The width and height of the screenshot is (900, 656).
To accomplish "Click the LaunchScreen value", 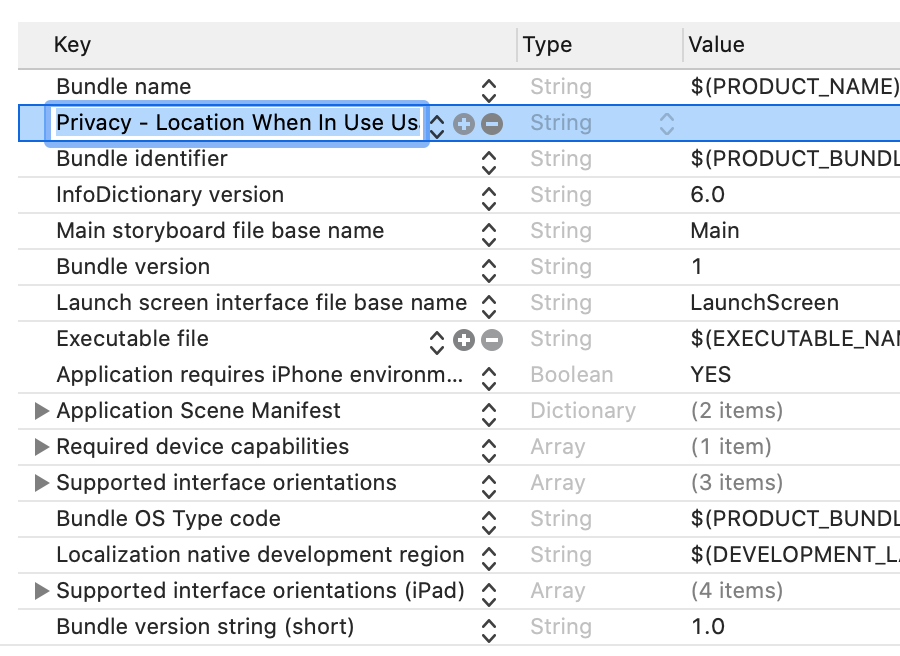I will [x=764, y=303].
